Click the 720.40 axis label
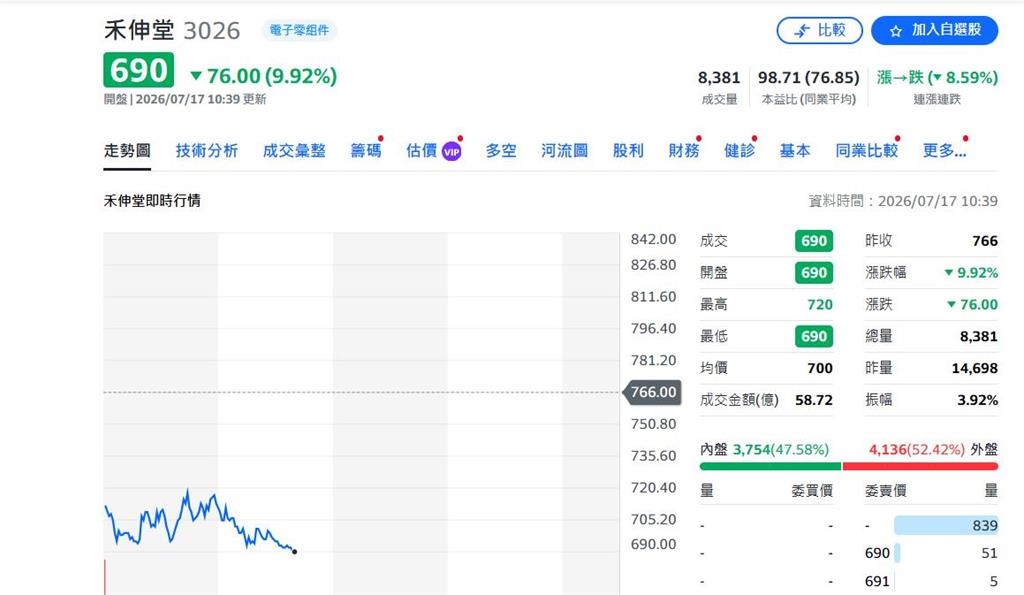1024x595 pixels. (x=653, y=487)
